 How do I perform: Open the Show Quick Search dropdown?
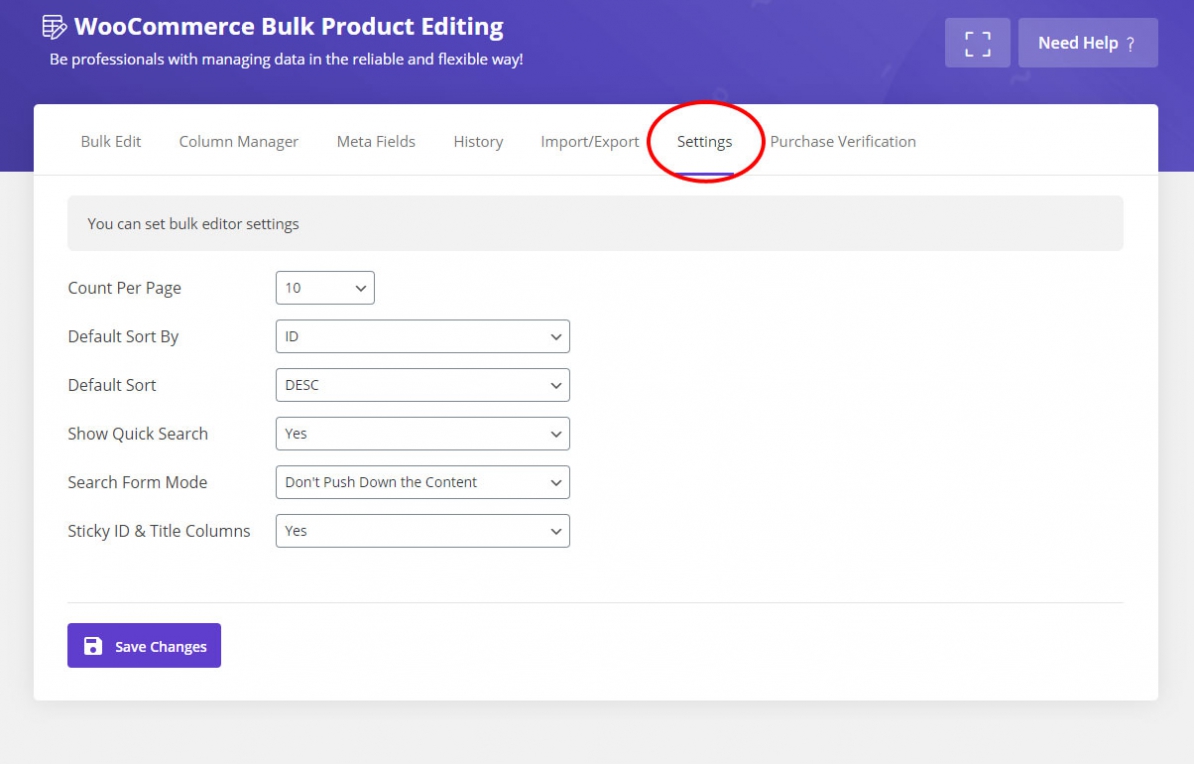422,433
